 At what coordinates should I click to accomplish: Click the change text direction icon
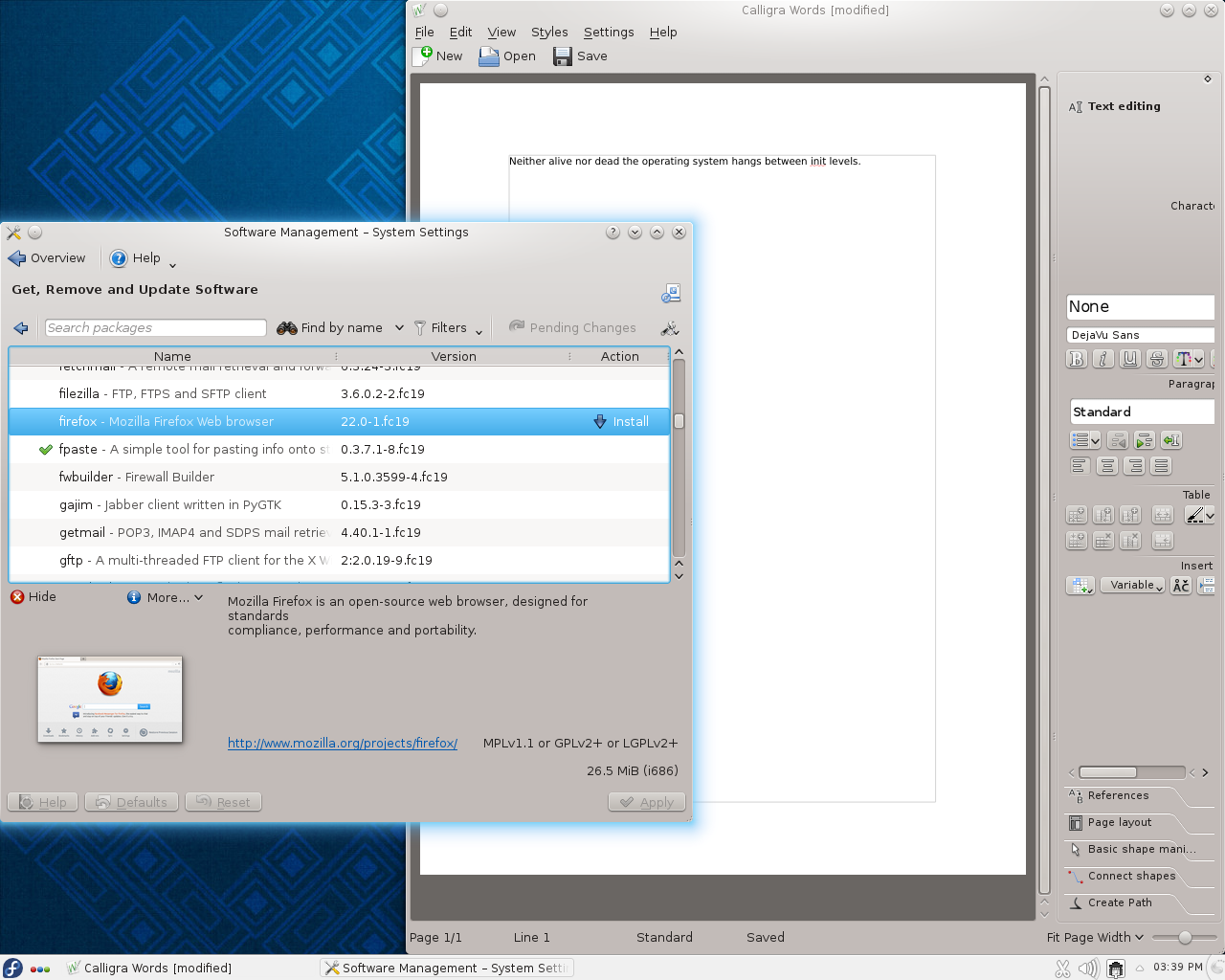(1170, 440)
